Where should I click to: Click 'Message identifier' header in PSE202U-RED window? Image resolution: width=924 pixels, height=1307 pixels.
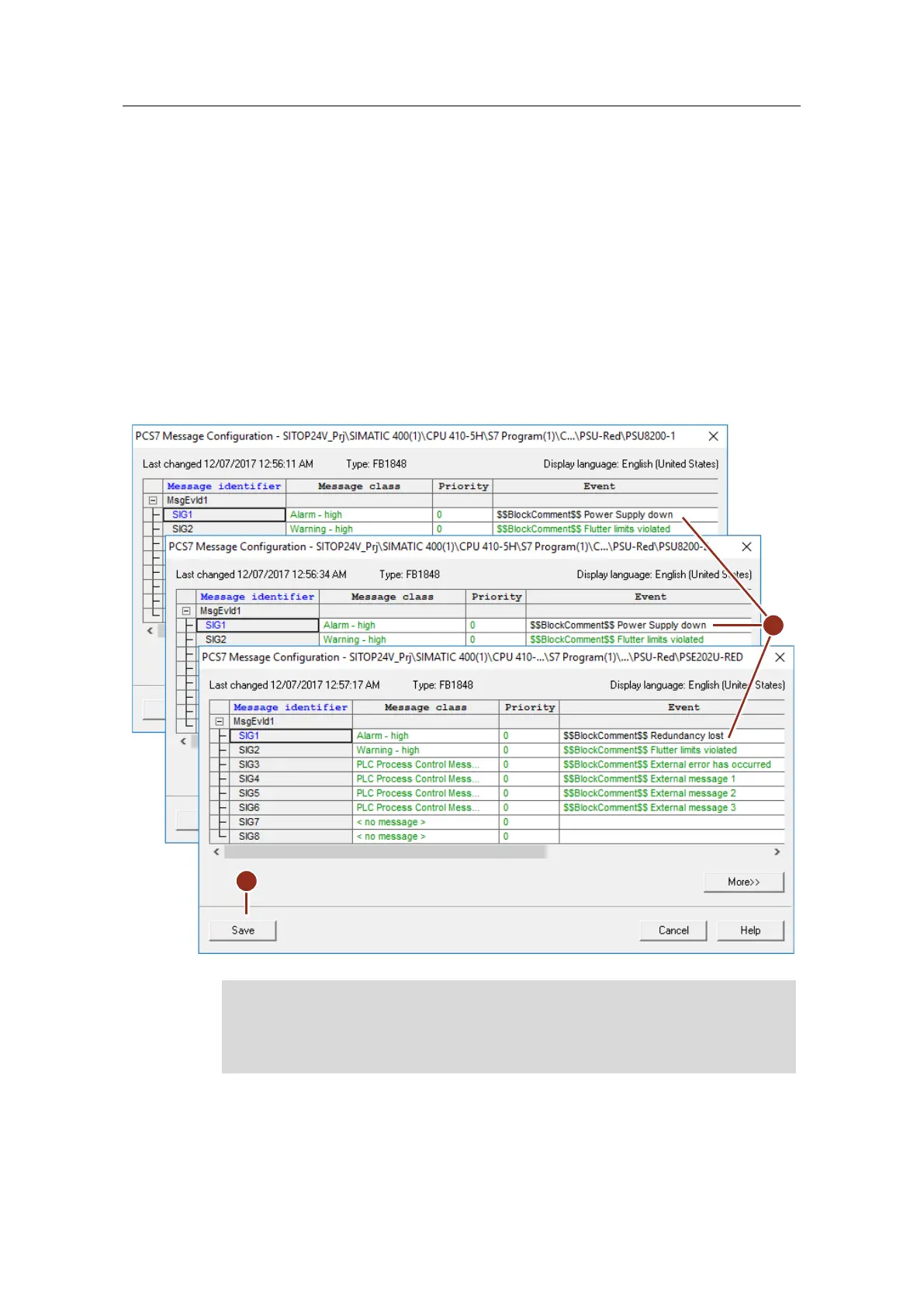coord(291,707)
